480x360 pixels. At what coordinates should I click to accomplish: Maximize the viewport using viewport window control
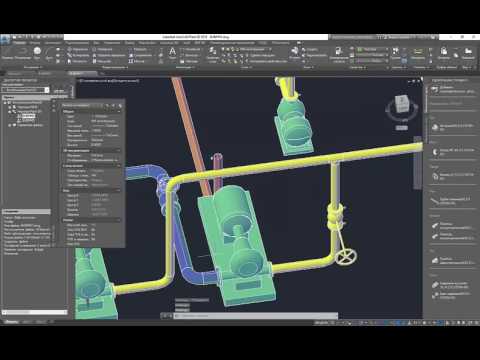414,81
